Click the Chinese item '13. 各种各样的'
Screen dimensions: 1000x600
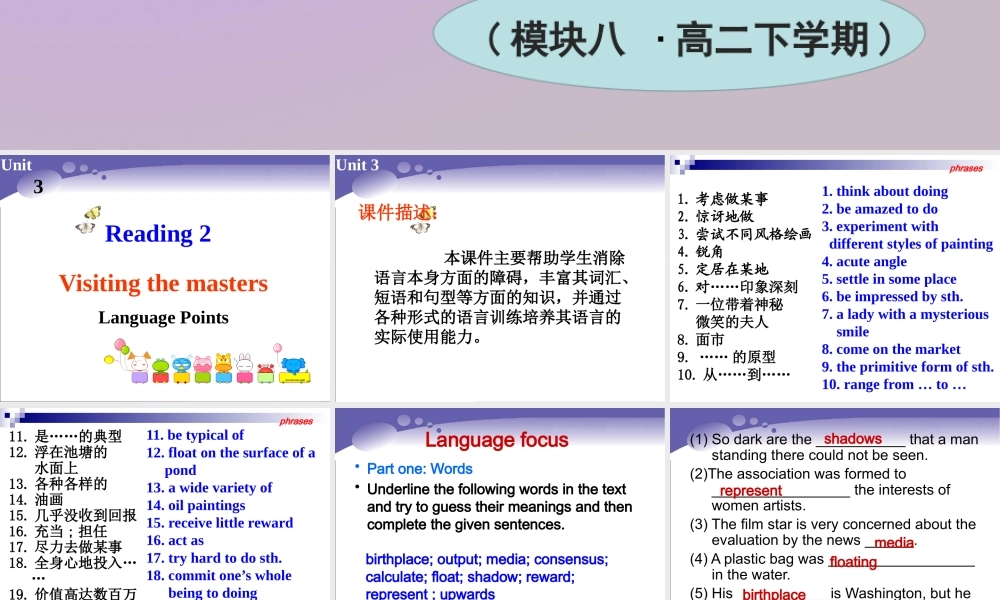point(58,484)
